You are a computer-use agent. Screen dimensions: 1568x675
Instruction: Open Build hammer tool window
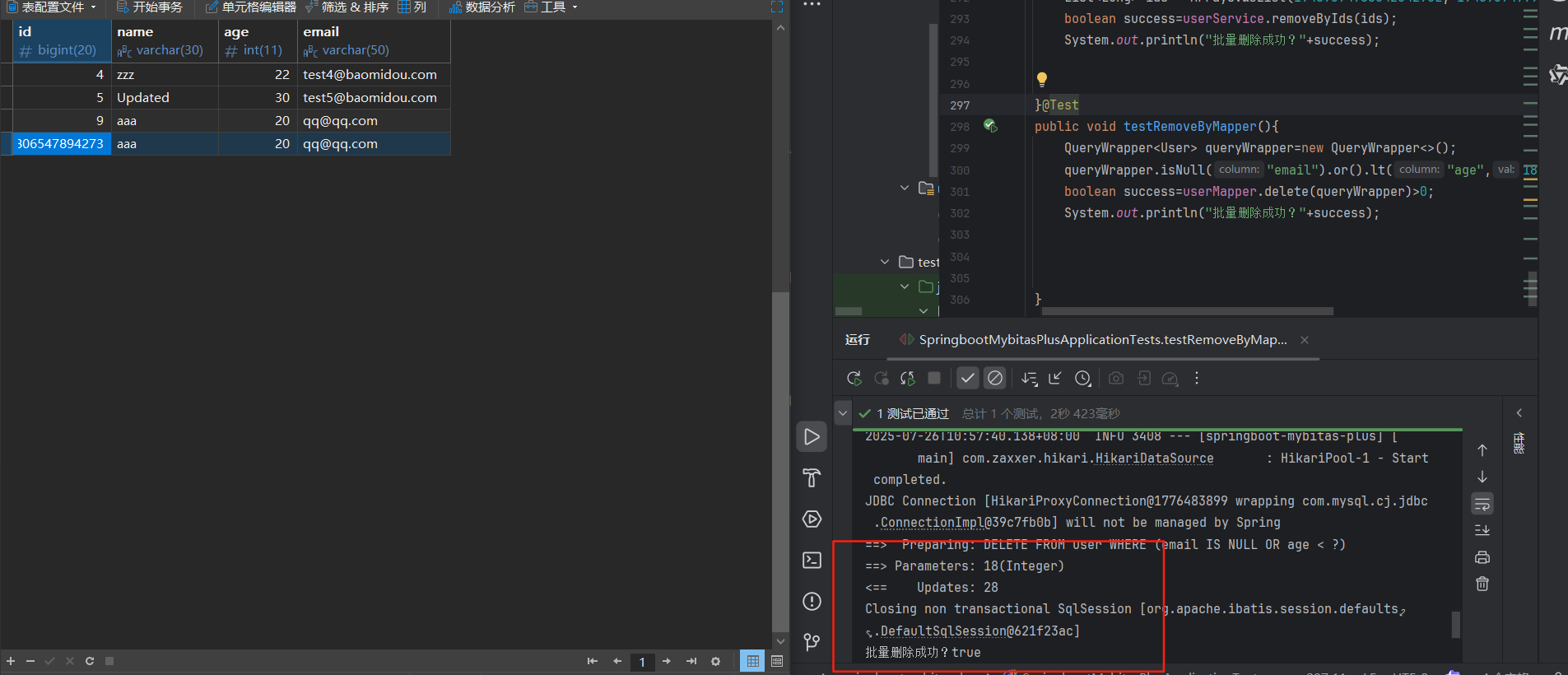812,477
